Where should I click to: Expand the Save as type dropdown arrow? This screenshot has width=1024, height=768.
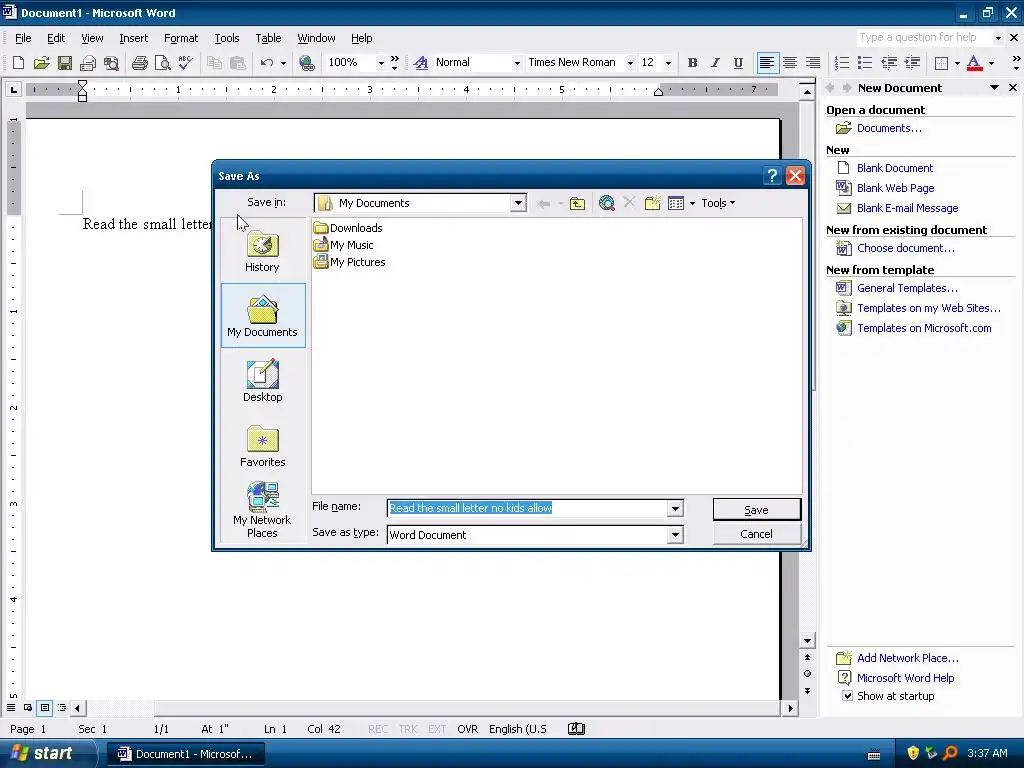tap(675, 535)
